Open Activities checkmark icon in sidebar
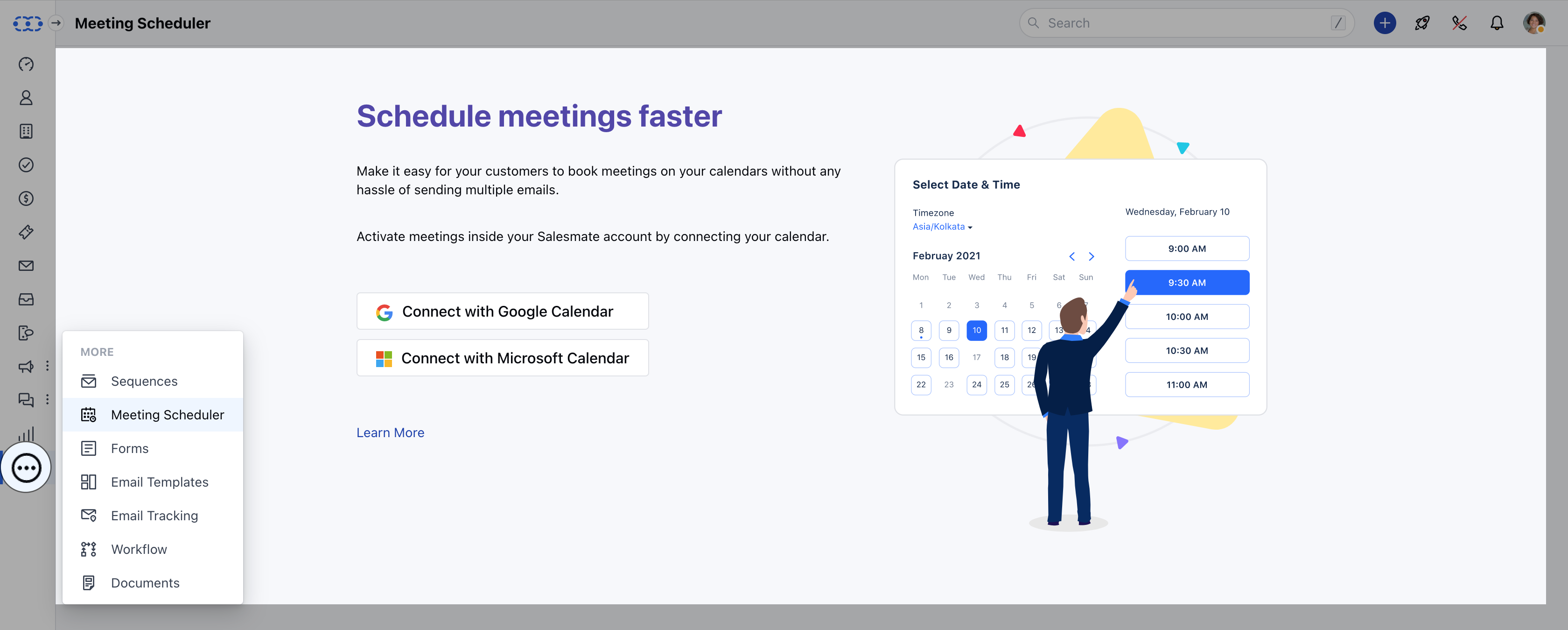1568x630 pixels. (x=26, y=165)
